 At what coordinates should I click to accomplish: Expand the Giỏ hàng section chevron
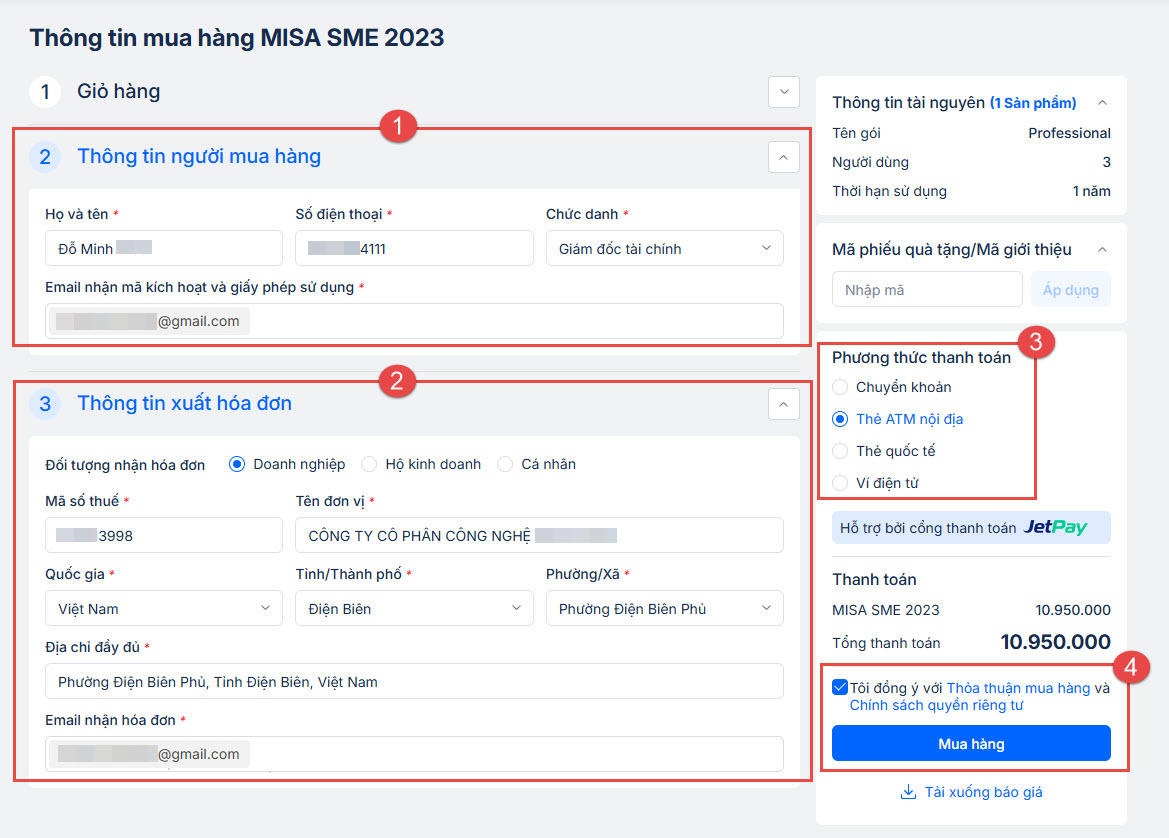click(784, 92)
